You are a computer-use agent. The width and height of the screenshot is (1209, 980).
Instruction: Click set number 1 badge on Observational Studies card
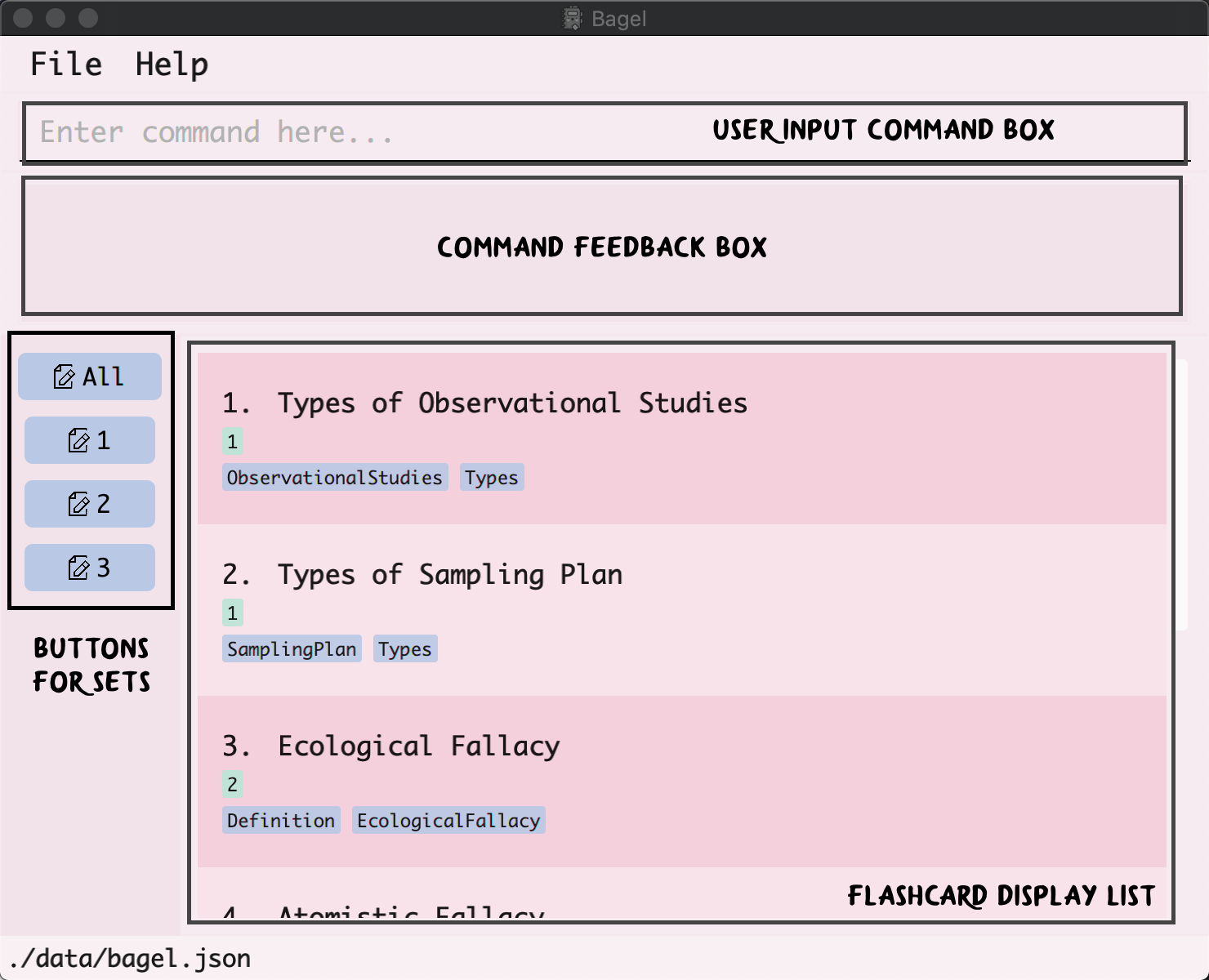tap(233, 442)
